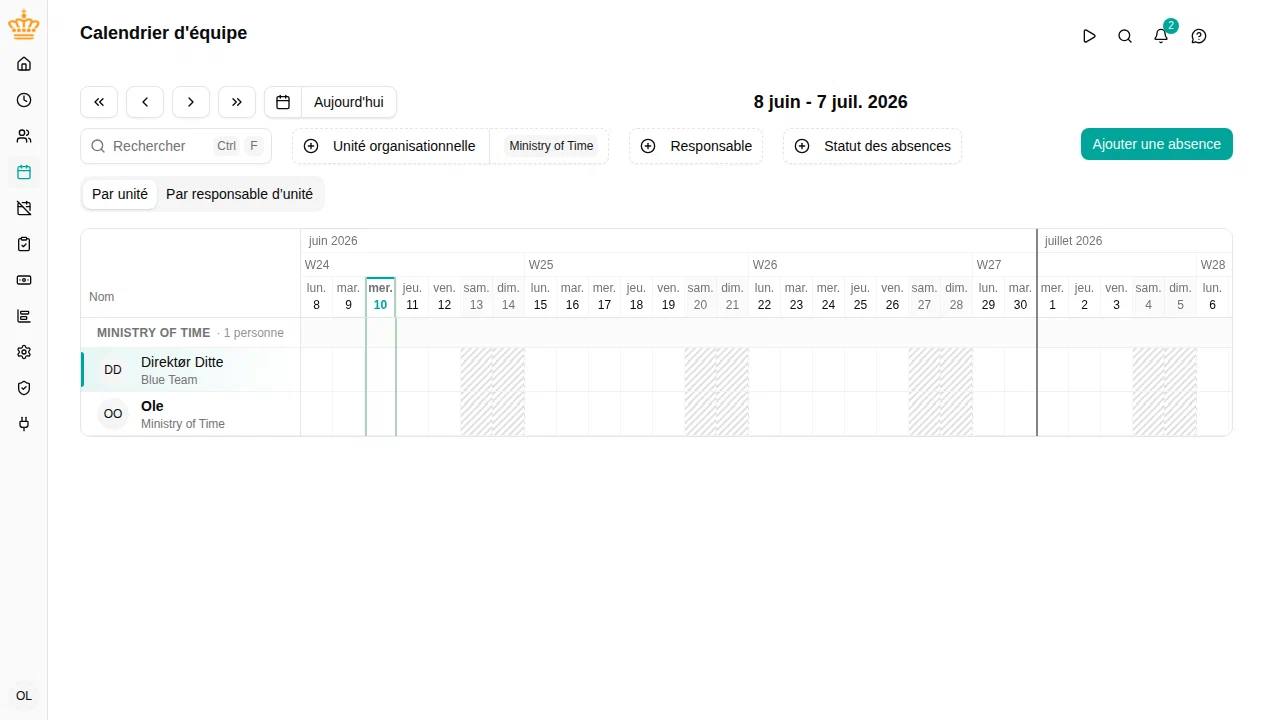Click the crown logo at top
This screenshot has height=720, width=1280.
(x=24, y=25)
